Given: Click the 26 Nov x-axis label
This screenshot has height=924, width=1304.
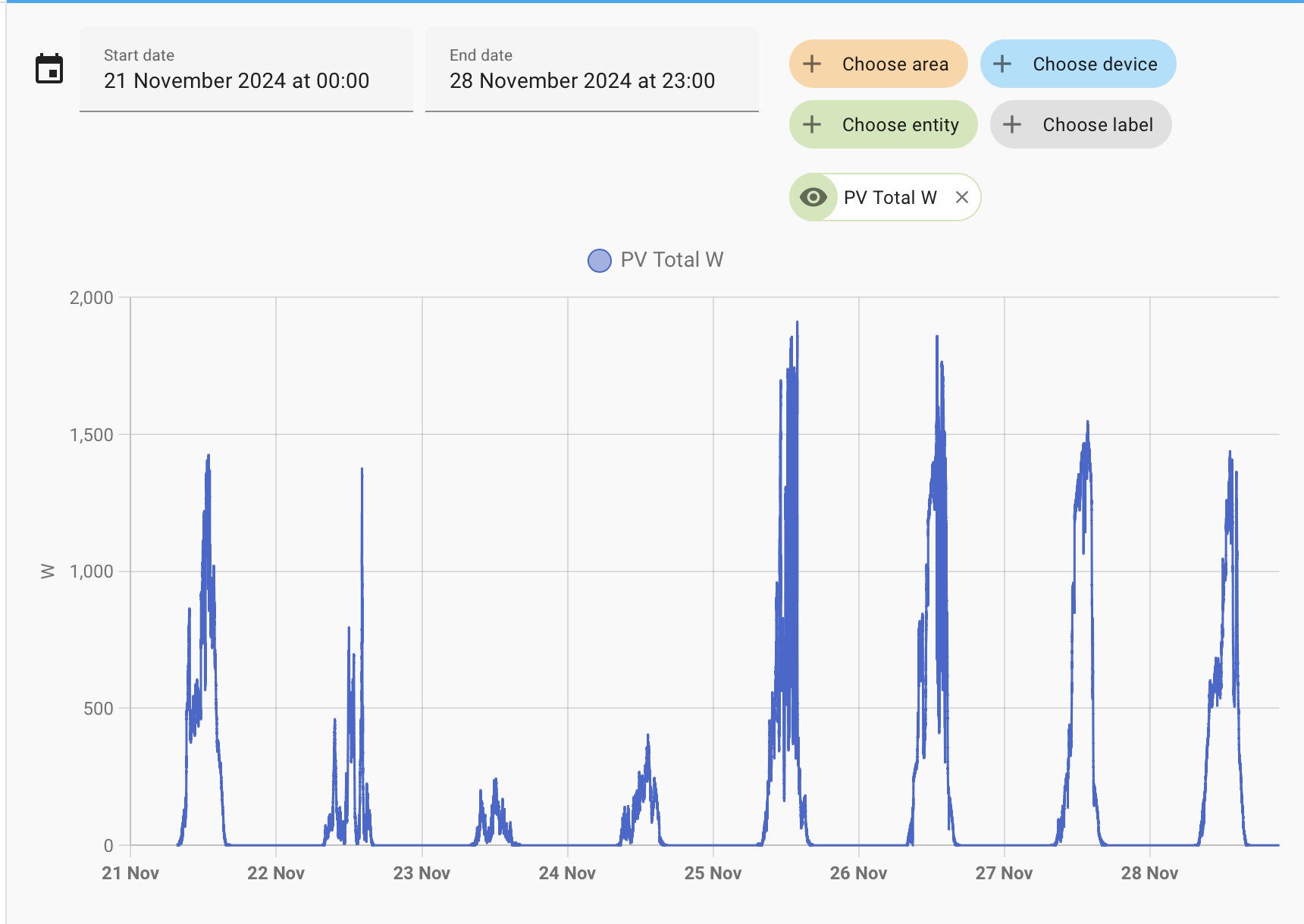Looking at the screenshot, I should (x=858, y=873).
